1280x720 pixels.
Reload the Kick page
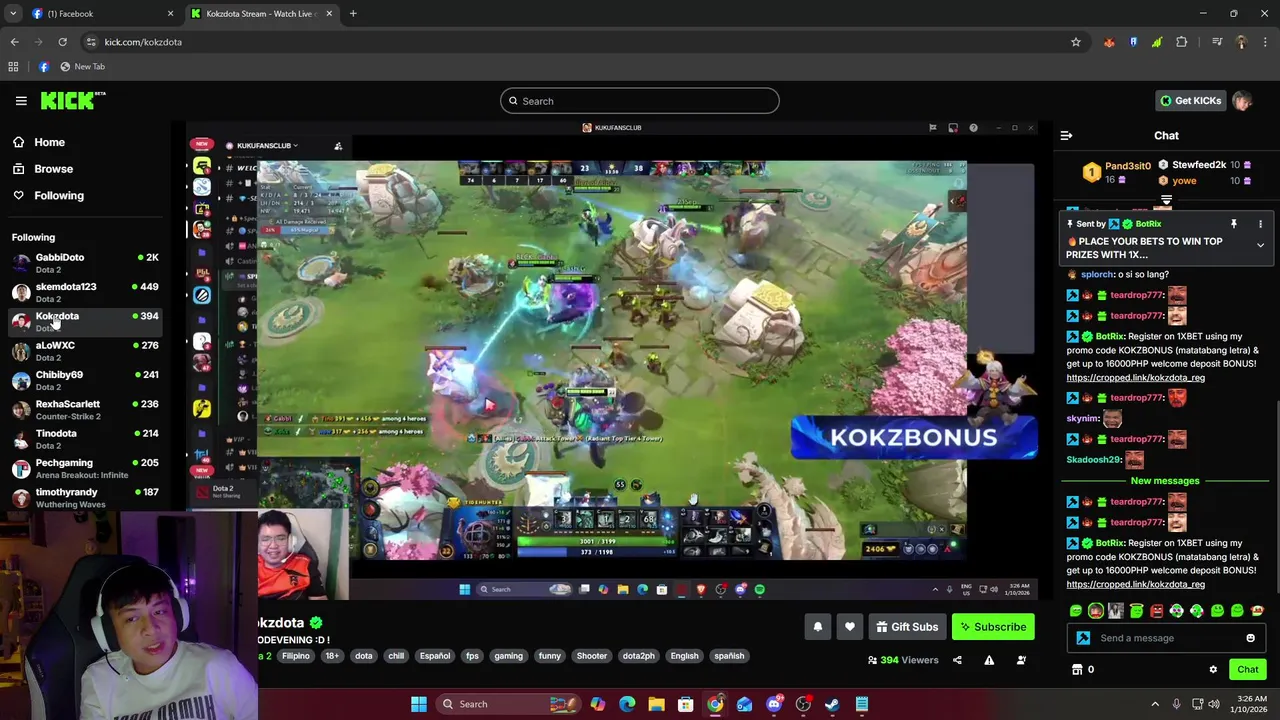coord(62,42)
